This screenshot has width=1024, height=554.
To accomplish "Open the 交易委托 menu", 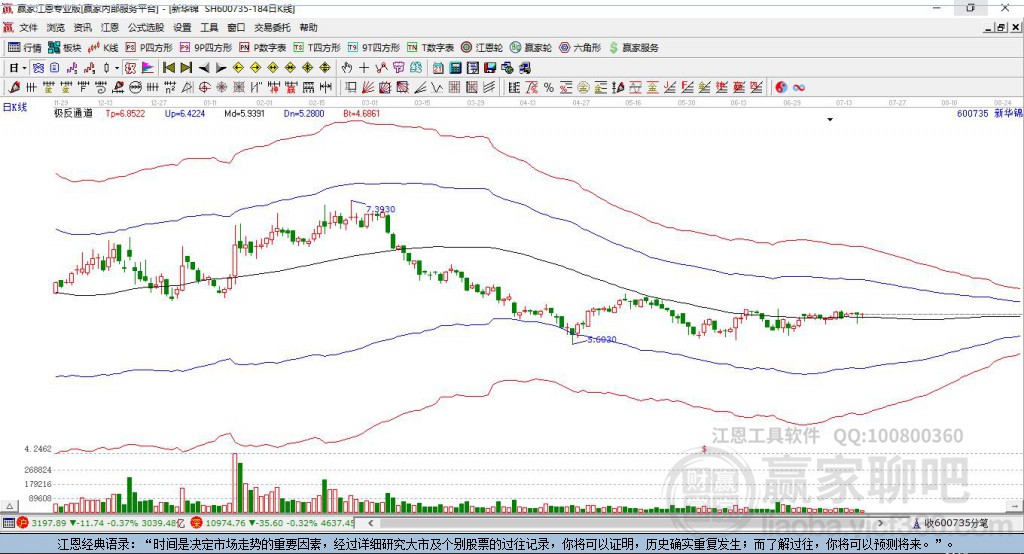I will (272, 27).
